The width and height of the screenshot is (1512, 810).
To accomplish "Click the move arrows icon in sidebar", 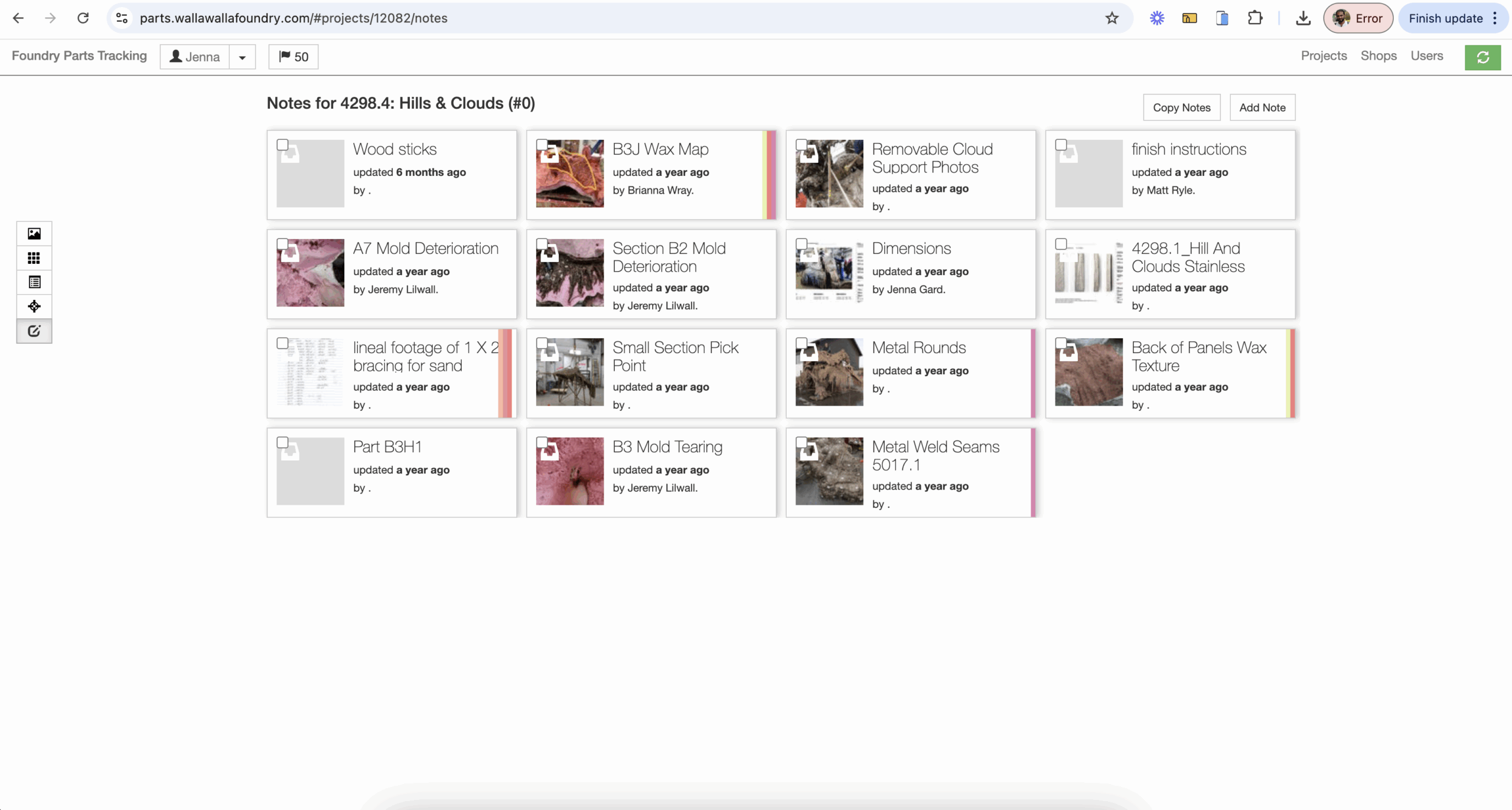I will tap(34, 306).
